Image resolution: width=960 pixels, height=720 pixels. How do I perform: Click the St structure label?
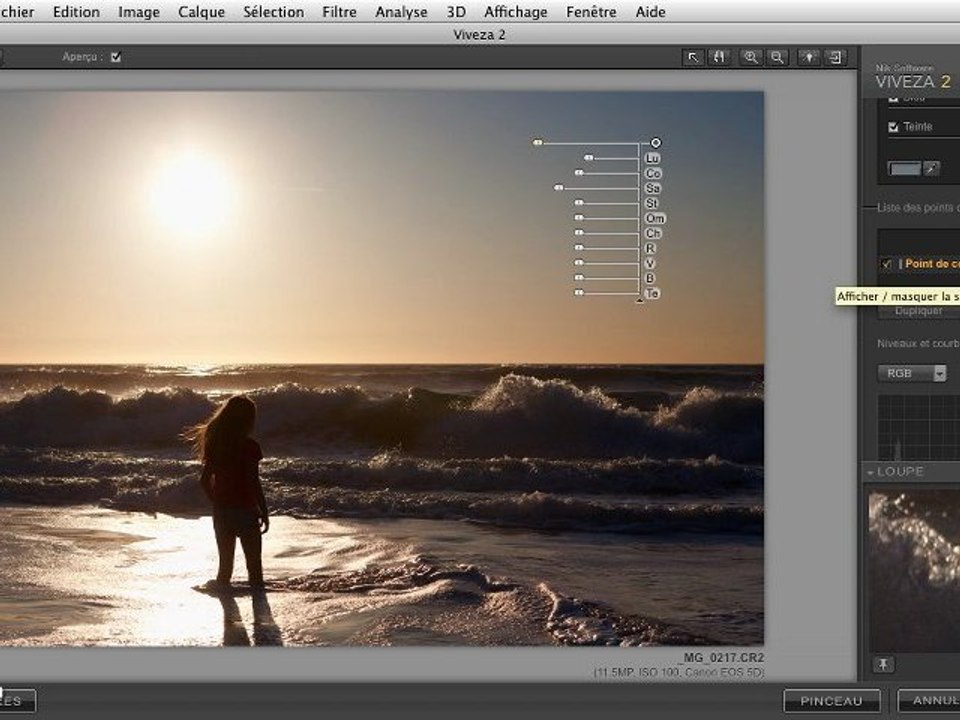[651, 203]
